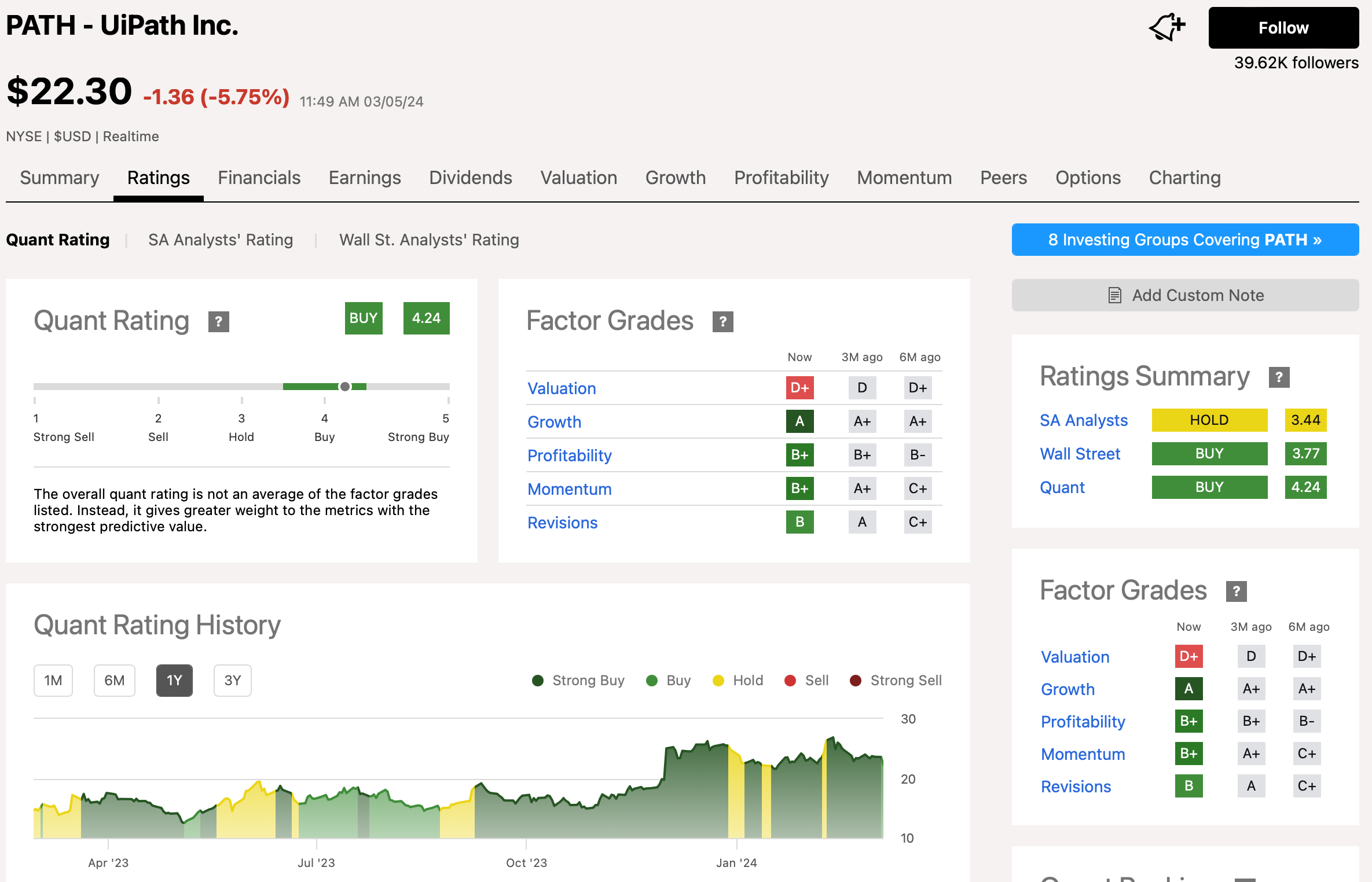
Task: Click sidebar Factor Grades help icon
Action: coord(1237,591)
